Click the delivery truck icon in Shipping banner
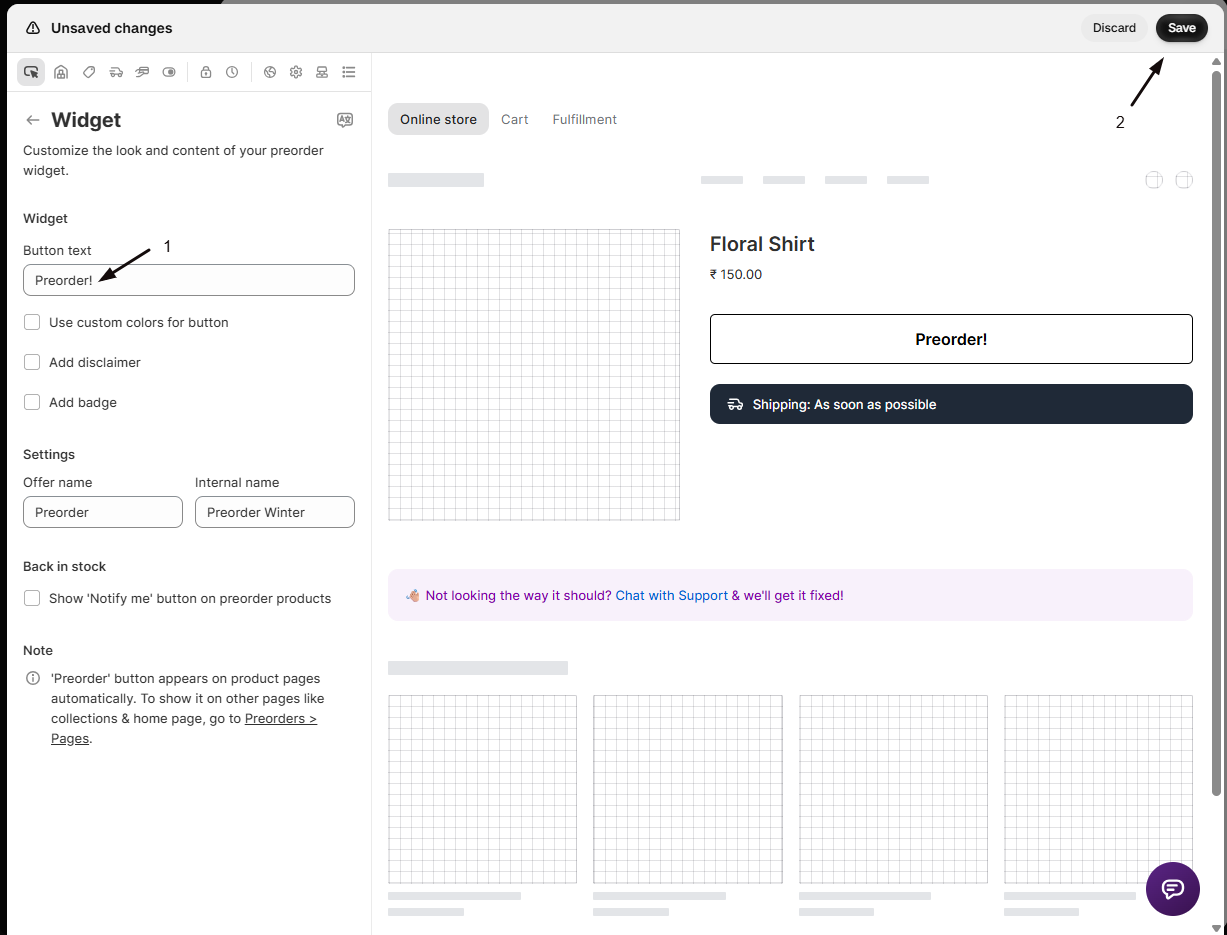1227x935 pixels. tap(735, 404)
